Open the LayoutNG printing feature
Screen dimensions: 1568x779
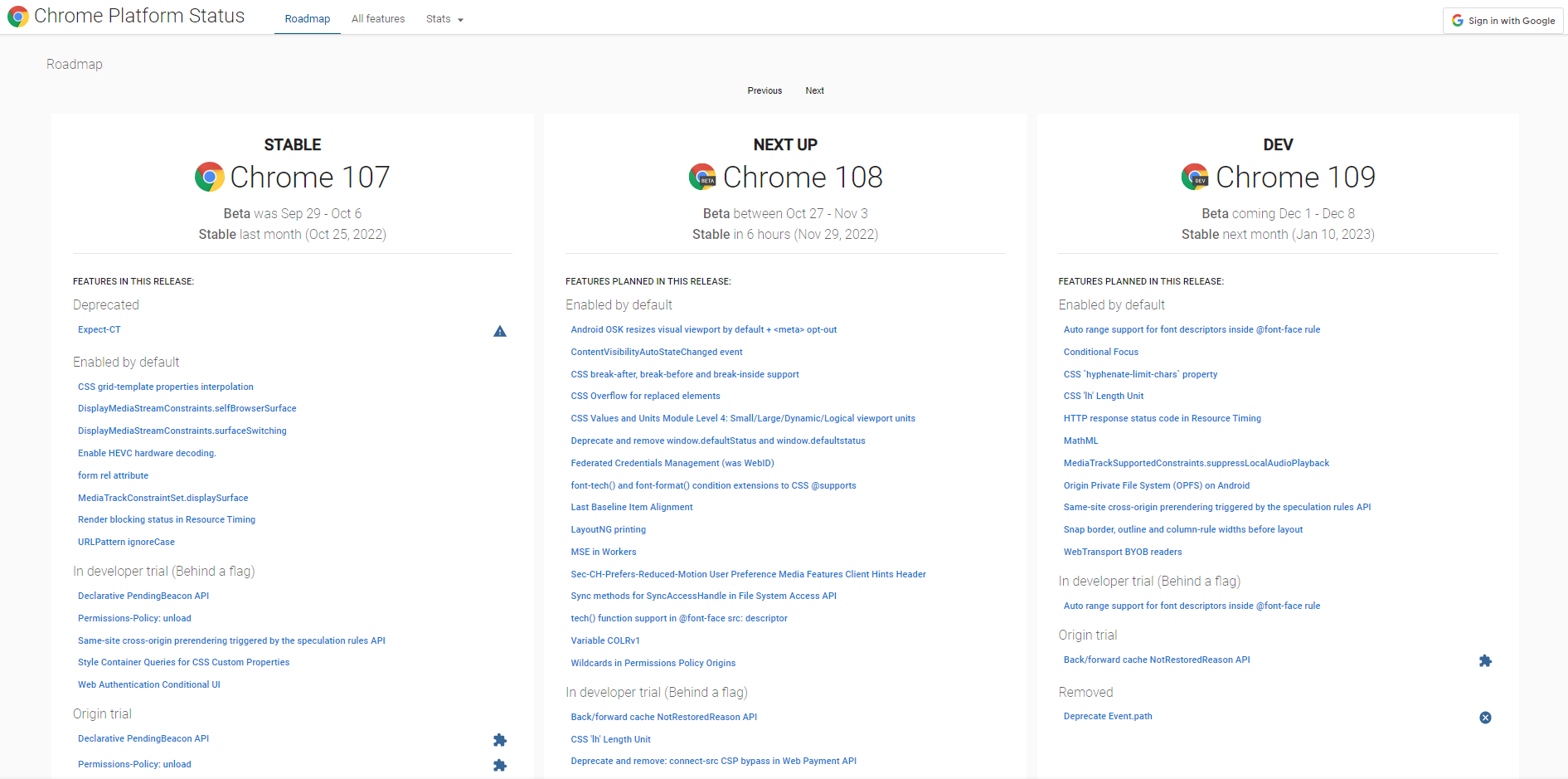(608, 529)
